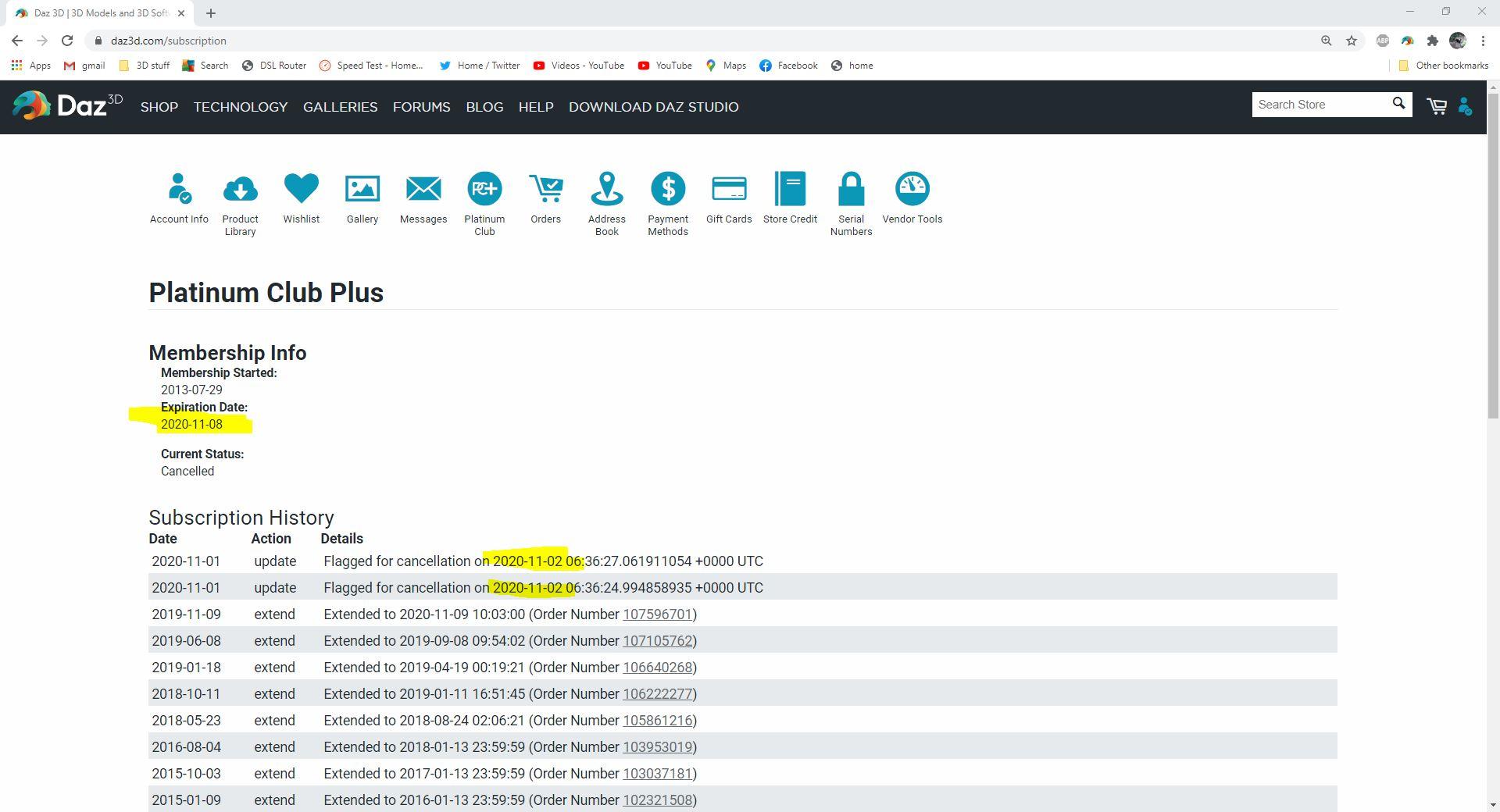Open a new browser tab

coord(211,12)
